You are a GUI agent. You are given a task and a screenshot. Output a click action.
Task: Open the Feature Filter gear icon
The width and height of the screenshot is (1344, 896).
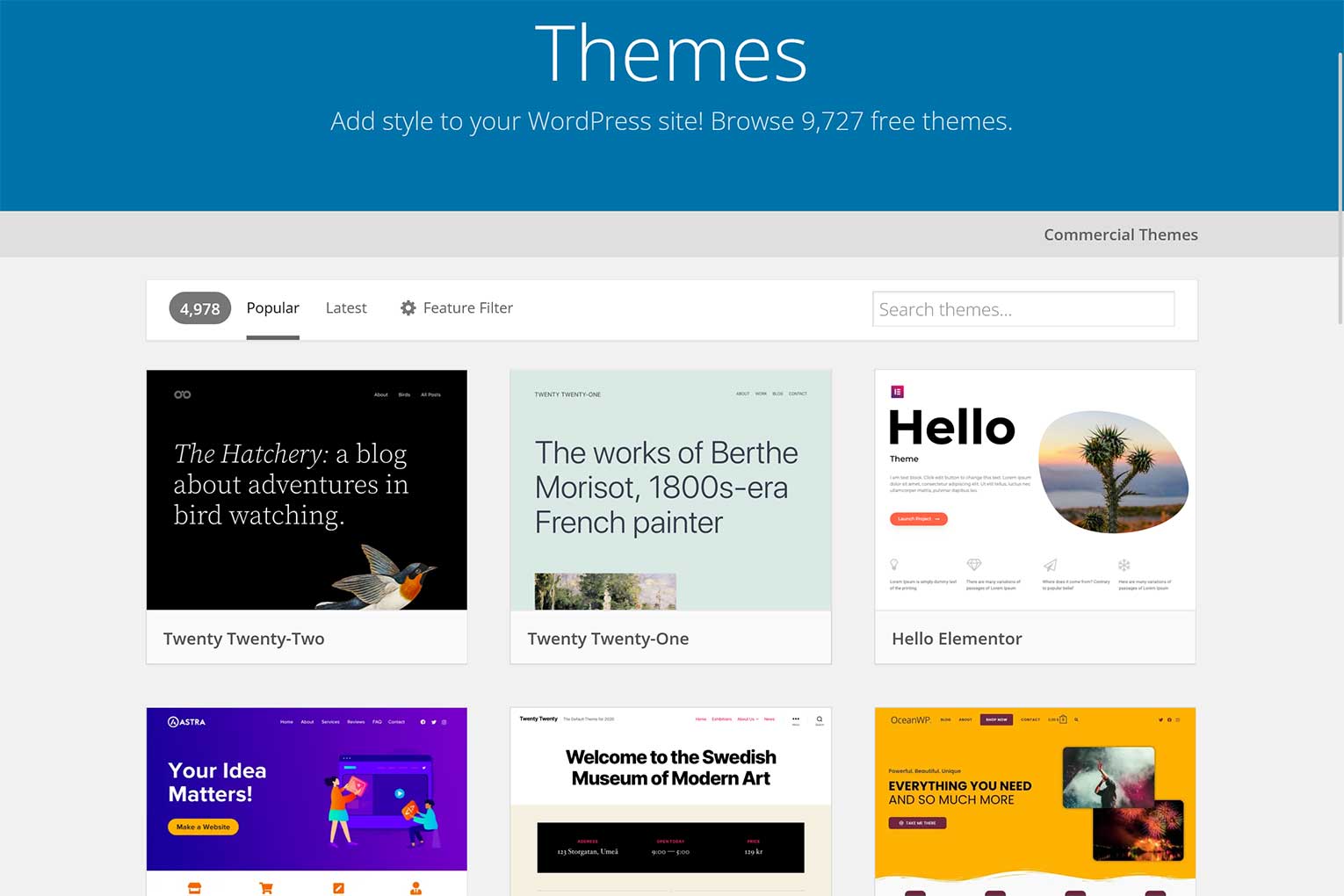click(408, 308)
